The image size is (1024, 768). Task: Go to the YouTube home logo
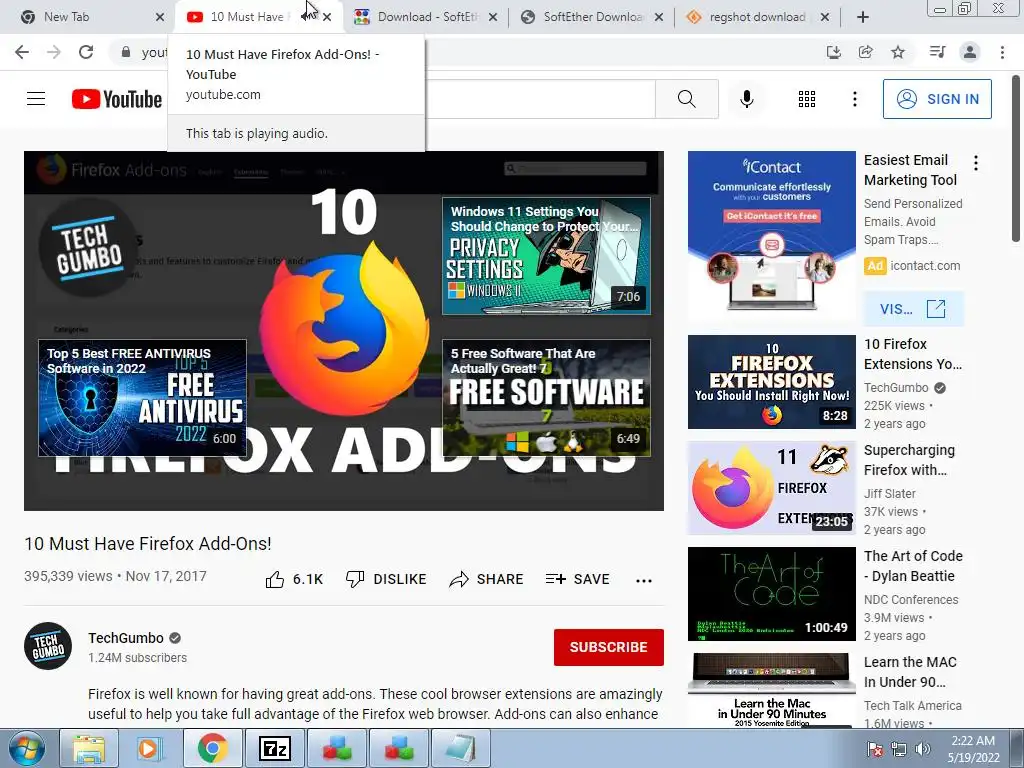pos(117,99)
